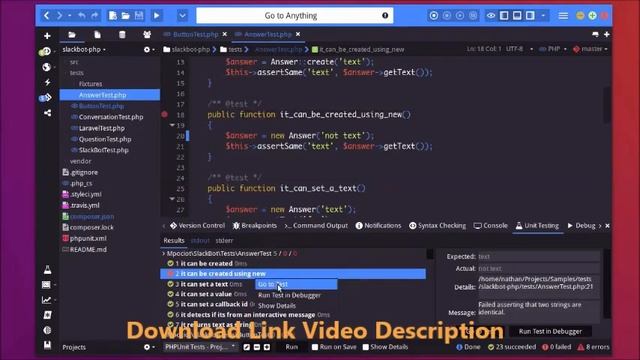Click the Run Test in Debugger button
The width and height of the screenshot is (640, 360).
pyautogui.click(x=550, y=331)
